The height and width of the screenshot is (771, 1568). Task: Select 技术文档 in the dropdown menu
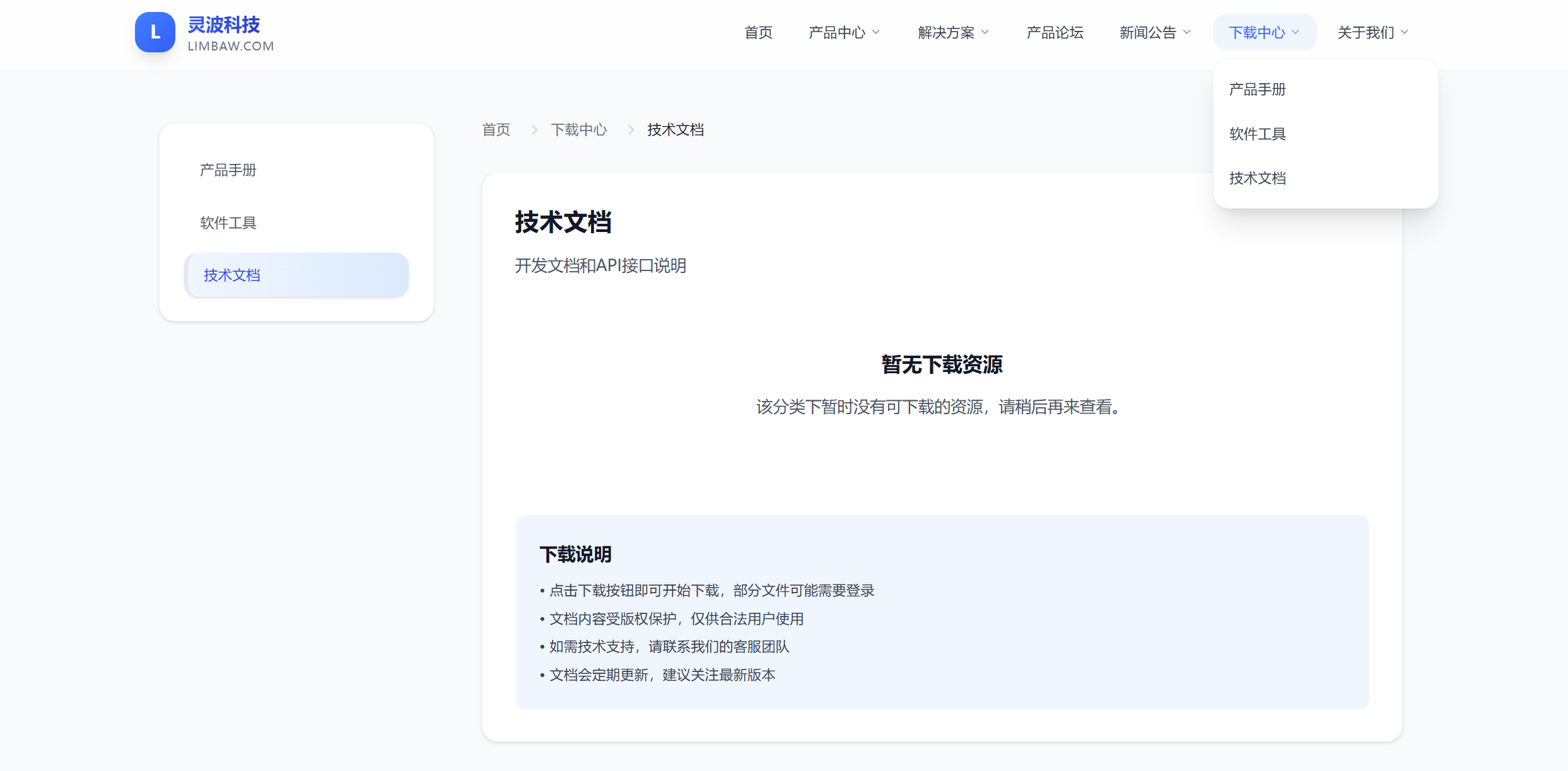point(1257,178)
